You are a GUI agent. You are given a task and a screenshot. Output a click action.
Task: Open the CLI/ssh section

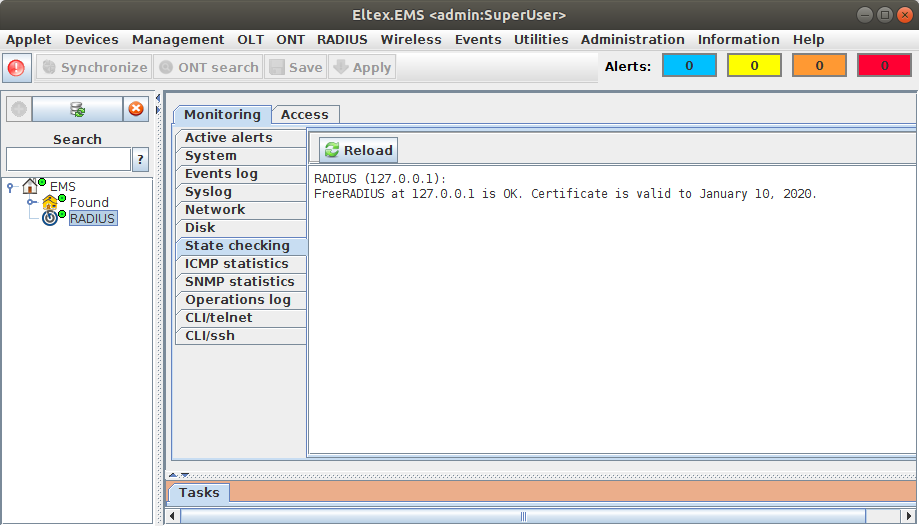(x=241, y=335)
